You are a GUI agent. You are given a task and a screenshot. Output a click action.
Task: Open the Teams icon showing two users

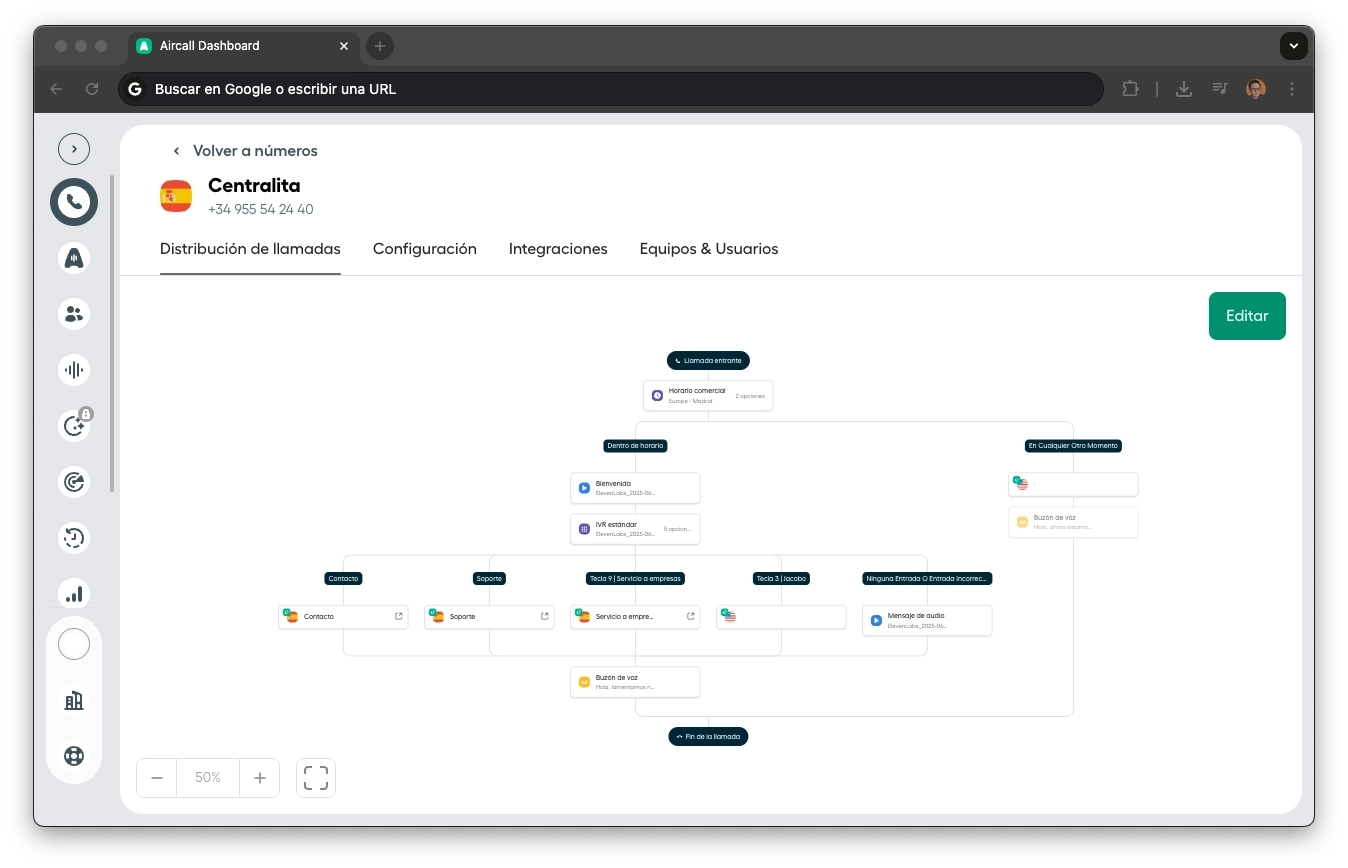pos(73,313)
